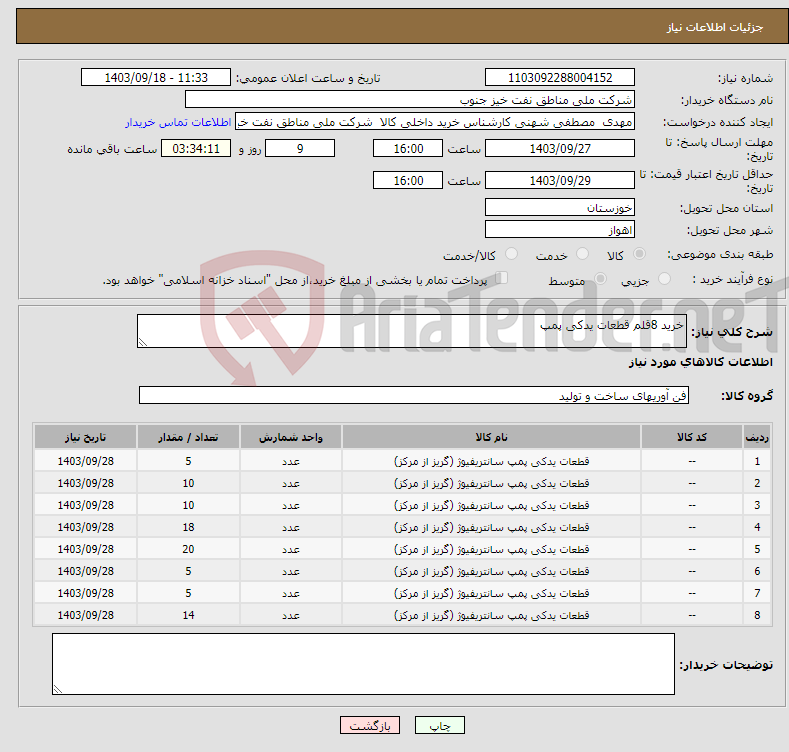Click the response deadline time 16:00 field

[x=408, y=148]
